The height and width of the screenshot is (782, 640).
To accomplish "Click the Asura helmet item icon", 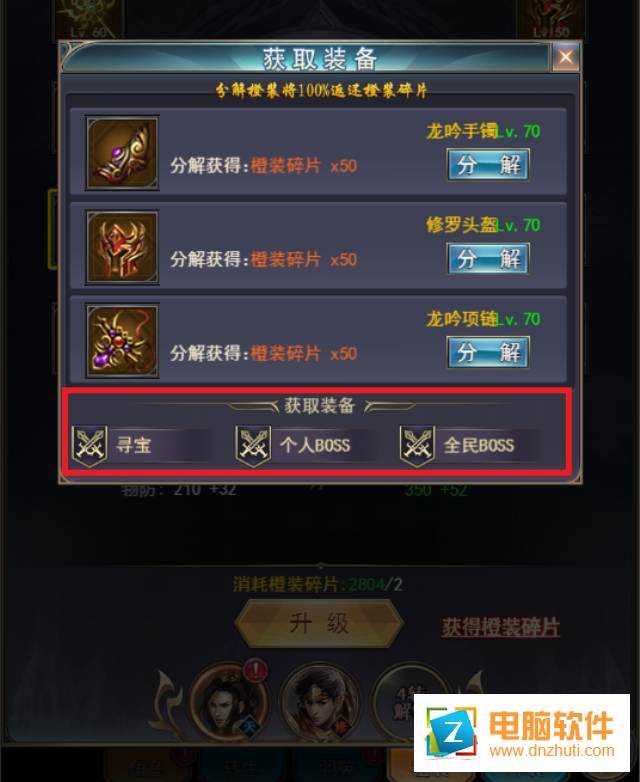I will 122,247.
